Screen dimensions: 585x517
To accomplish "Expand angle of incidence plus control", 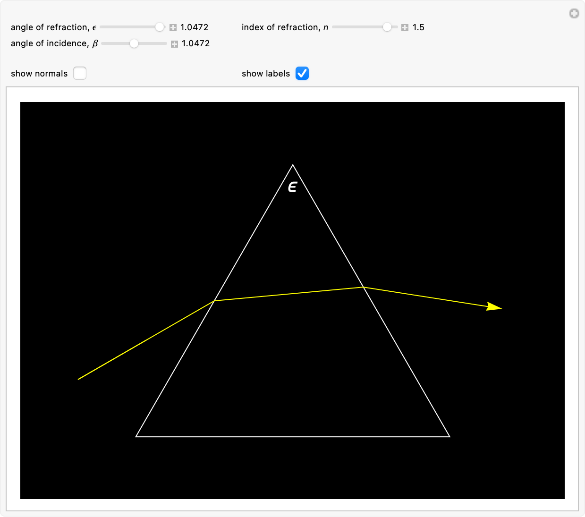I will tap(174, 44).
